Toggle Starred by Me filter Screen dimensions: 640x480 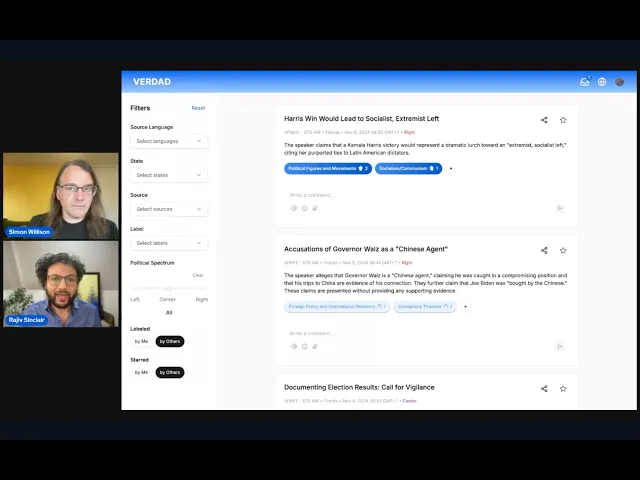click(141, 372)
